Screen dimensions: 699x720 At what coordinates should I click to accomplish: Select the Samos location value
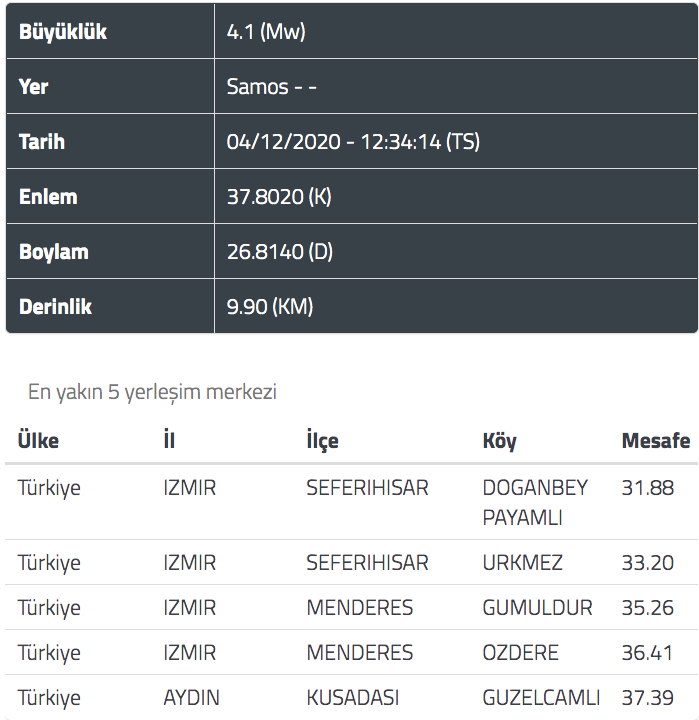coord(271,87)
